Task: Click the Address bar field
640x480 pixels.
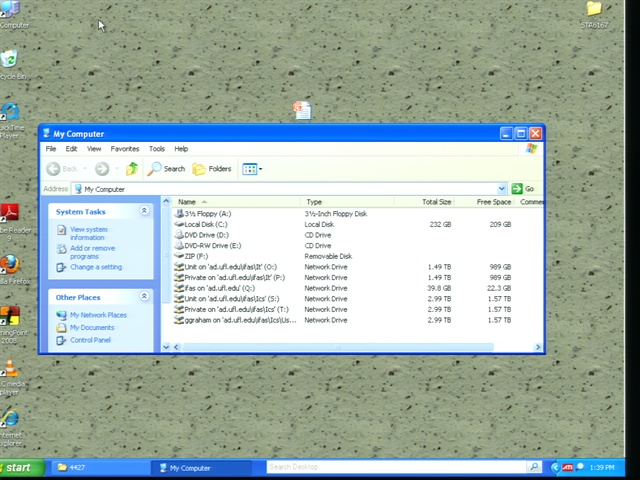Action: pos(290,189)
